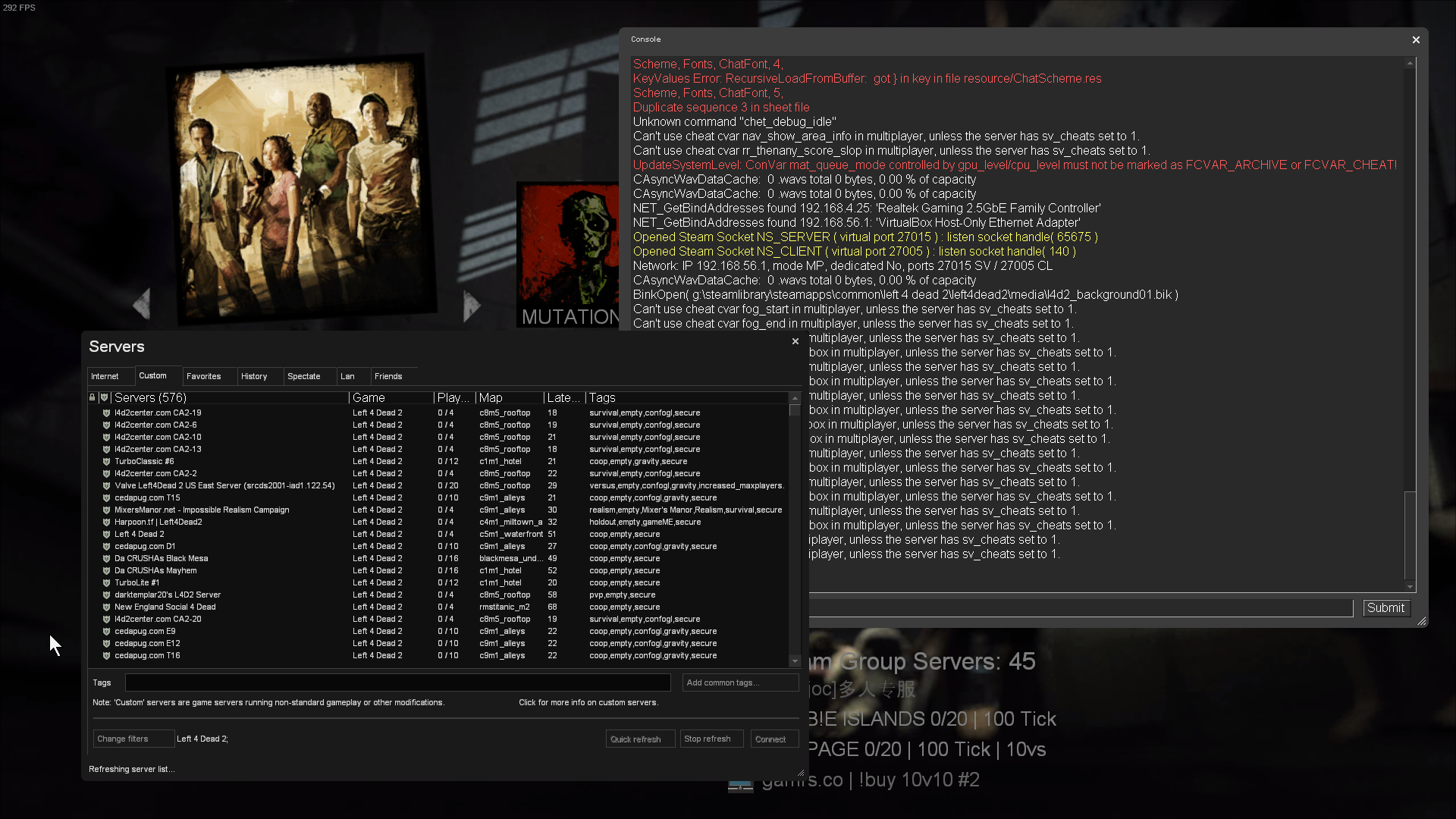
Task: Sort by VAC secure shield column icon
Action: coord(105,397)
